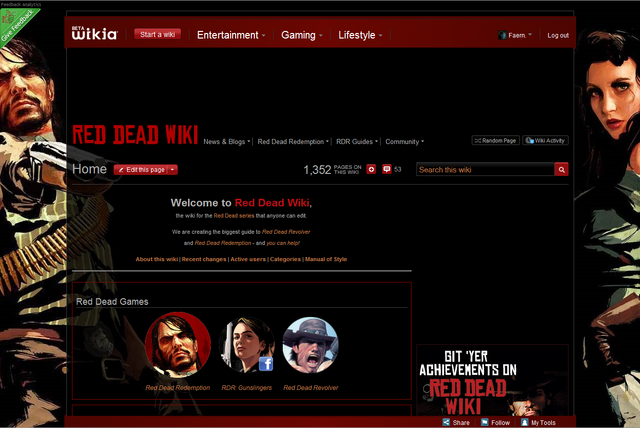Click the Random Page button

point(496,140)
